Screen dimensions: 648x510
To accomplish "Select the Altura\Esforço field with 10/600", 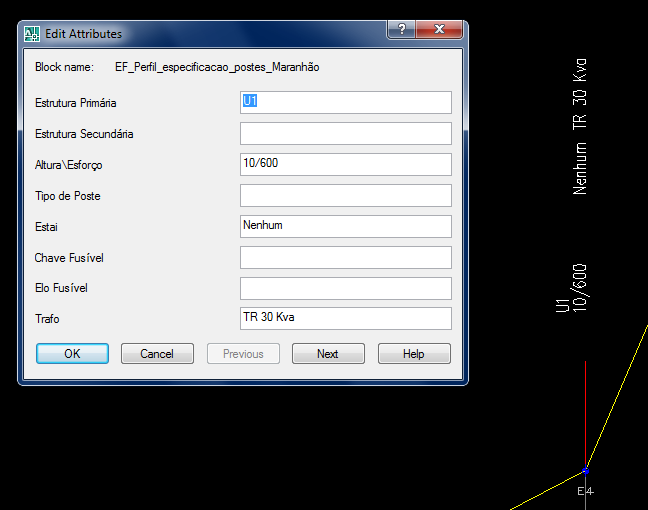I will click(x=346, y=164).
